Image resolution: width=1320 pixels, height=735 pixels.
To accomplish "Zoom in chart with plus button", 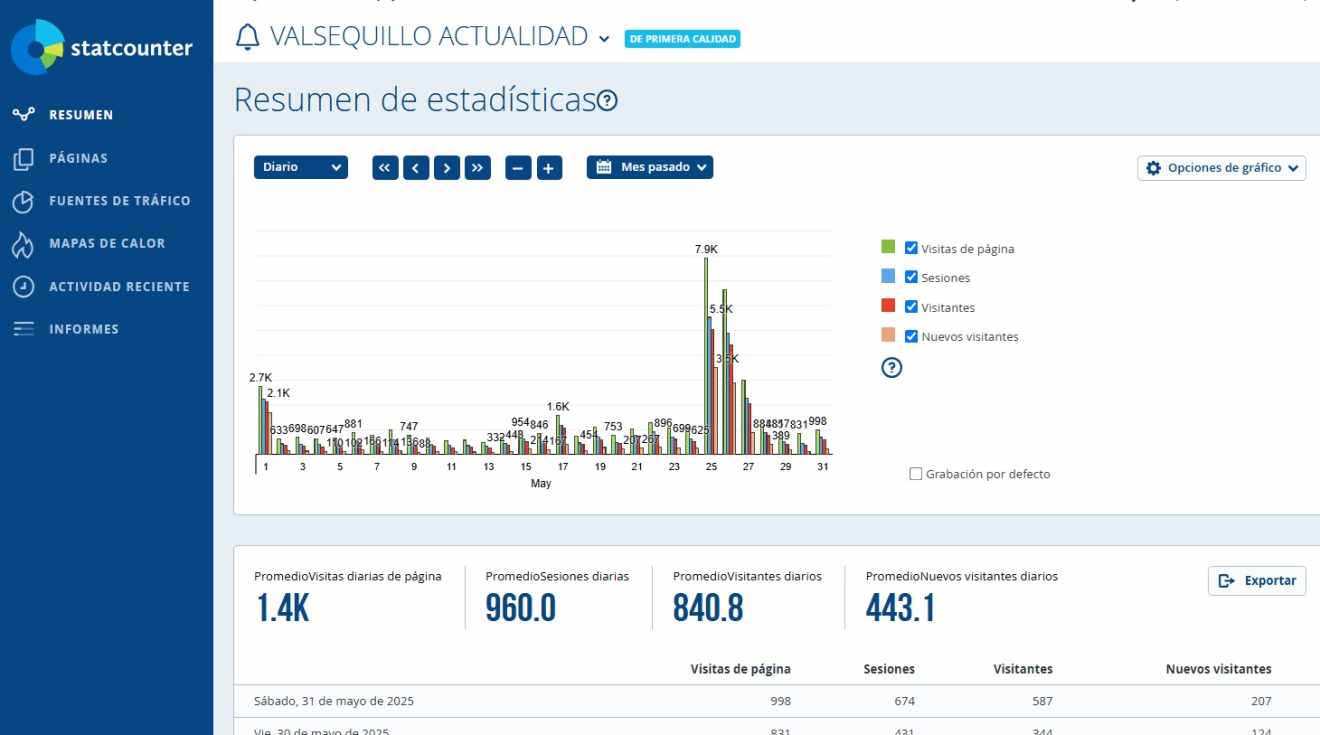I will [x=549, y=168].
